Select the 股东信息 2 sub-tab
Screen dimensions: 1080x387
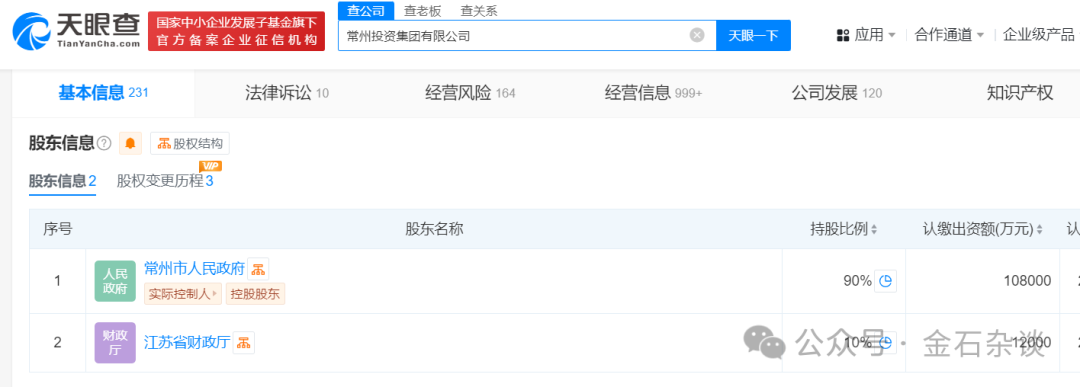point(62,181)
